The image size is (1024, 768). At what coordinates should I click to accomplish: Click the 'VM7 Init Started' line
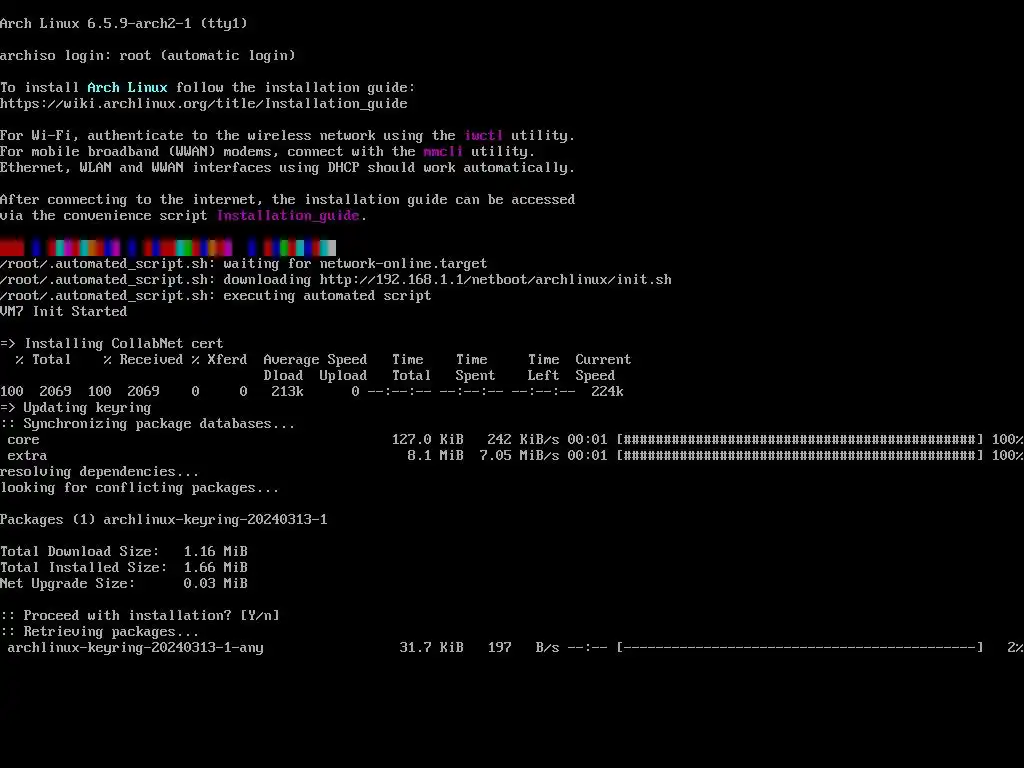pyautogui.click(x=63, y=312)
